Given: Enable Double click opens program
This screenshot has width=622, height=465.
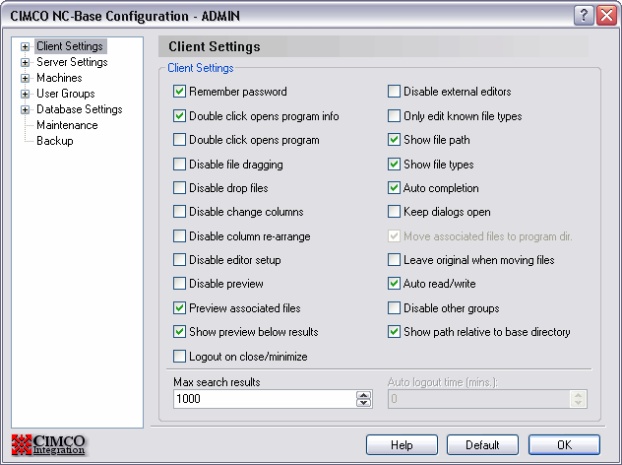Looking at the screenshot, I should [179, 140].
